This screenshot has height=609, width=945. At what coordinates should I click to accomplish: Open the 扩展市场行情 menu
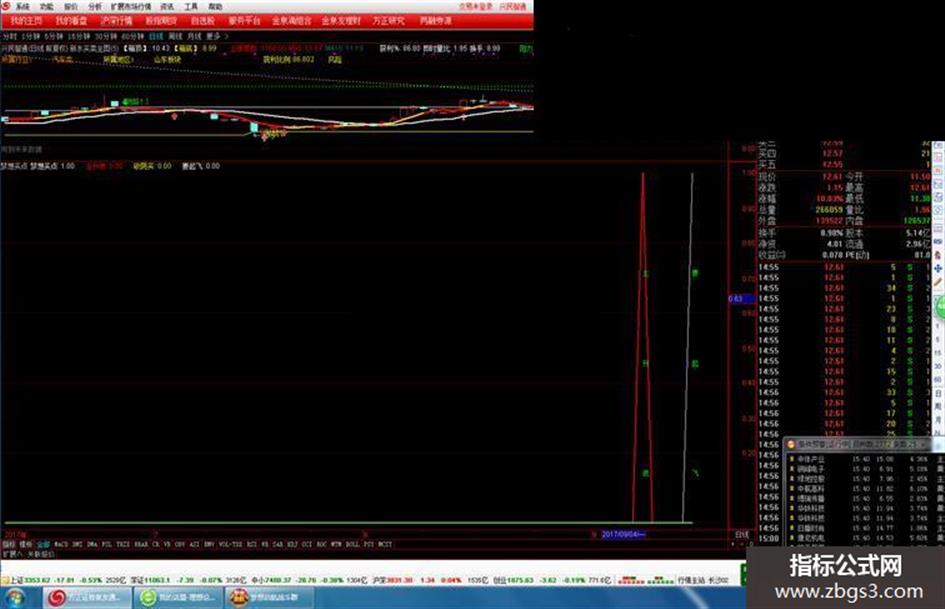131,7
